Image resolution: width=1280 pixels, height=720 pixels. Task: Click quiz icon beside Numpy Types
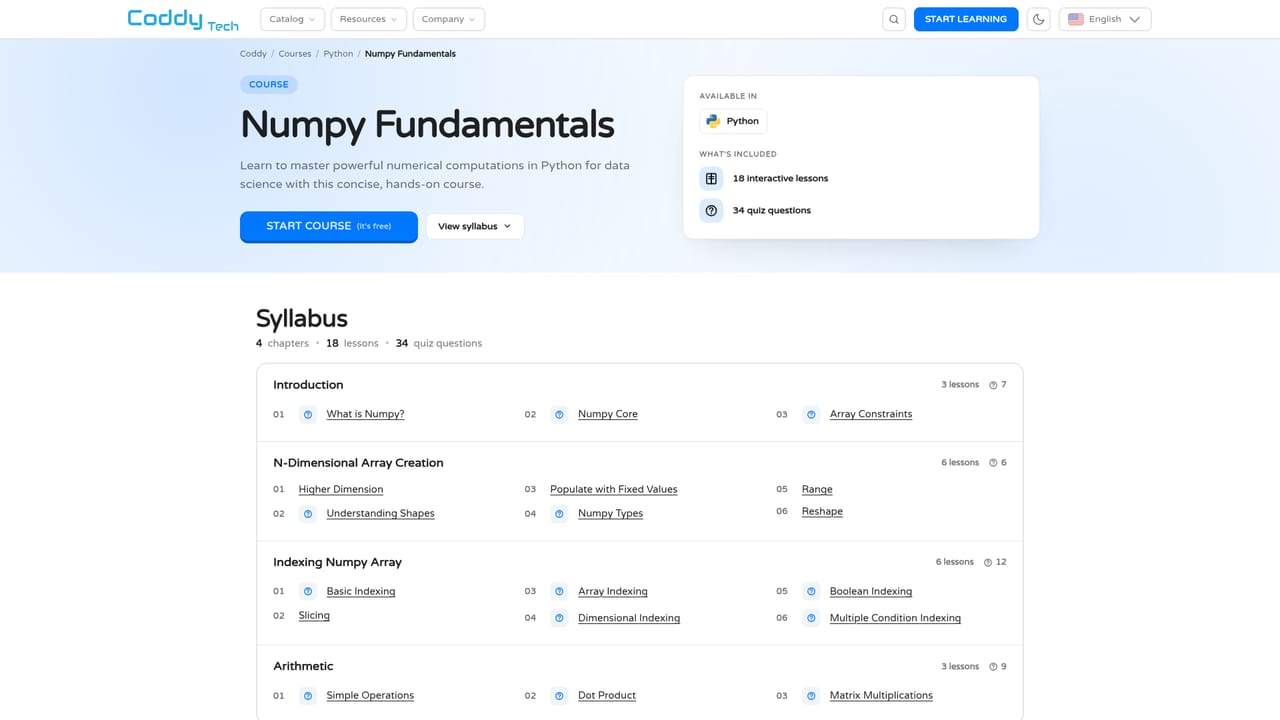[559, 514]
